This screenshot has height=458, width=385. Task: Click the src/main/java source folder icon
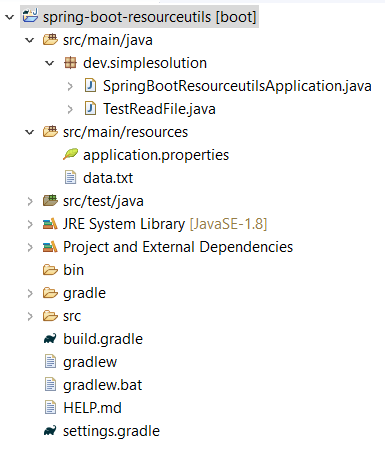[x=50, y=39]
